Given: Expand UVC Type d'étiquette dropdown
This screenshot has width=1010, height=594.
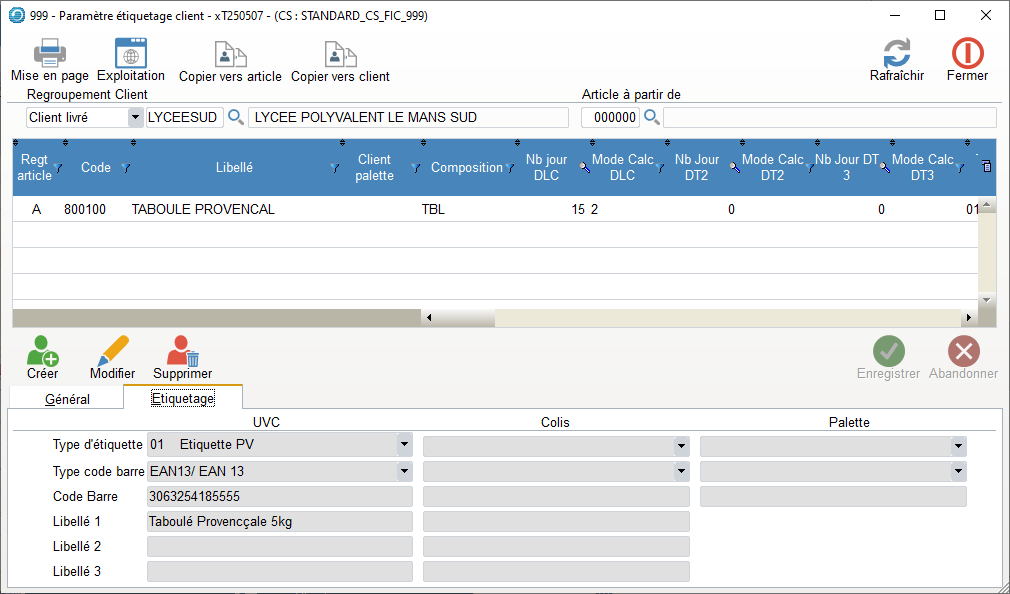Looking at the screenshot, I should [x=404, y=445].
